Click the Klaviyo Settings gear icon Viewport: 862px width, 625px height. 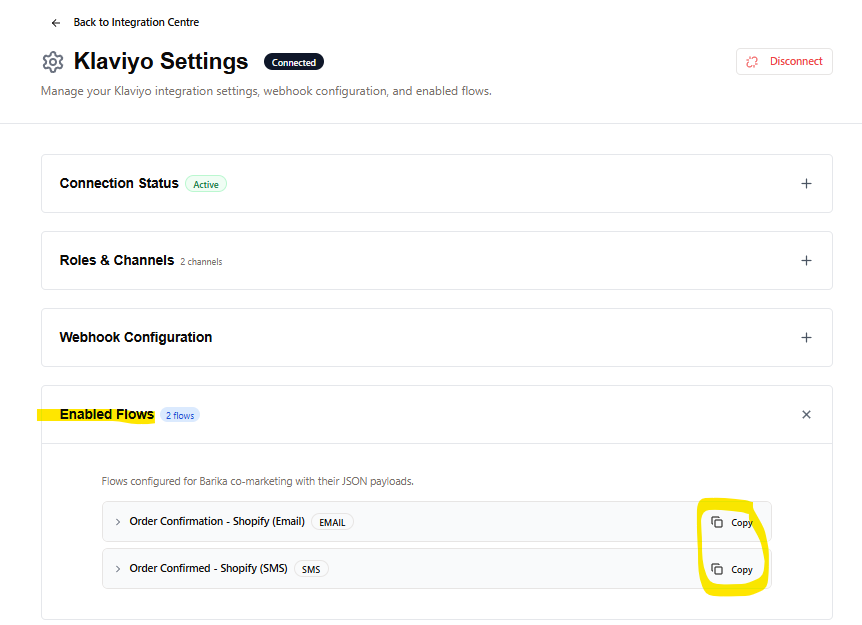click(x=53, y=62)
